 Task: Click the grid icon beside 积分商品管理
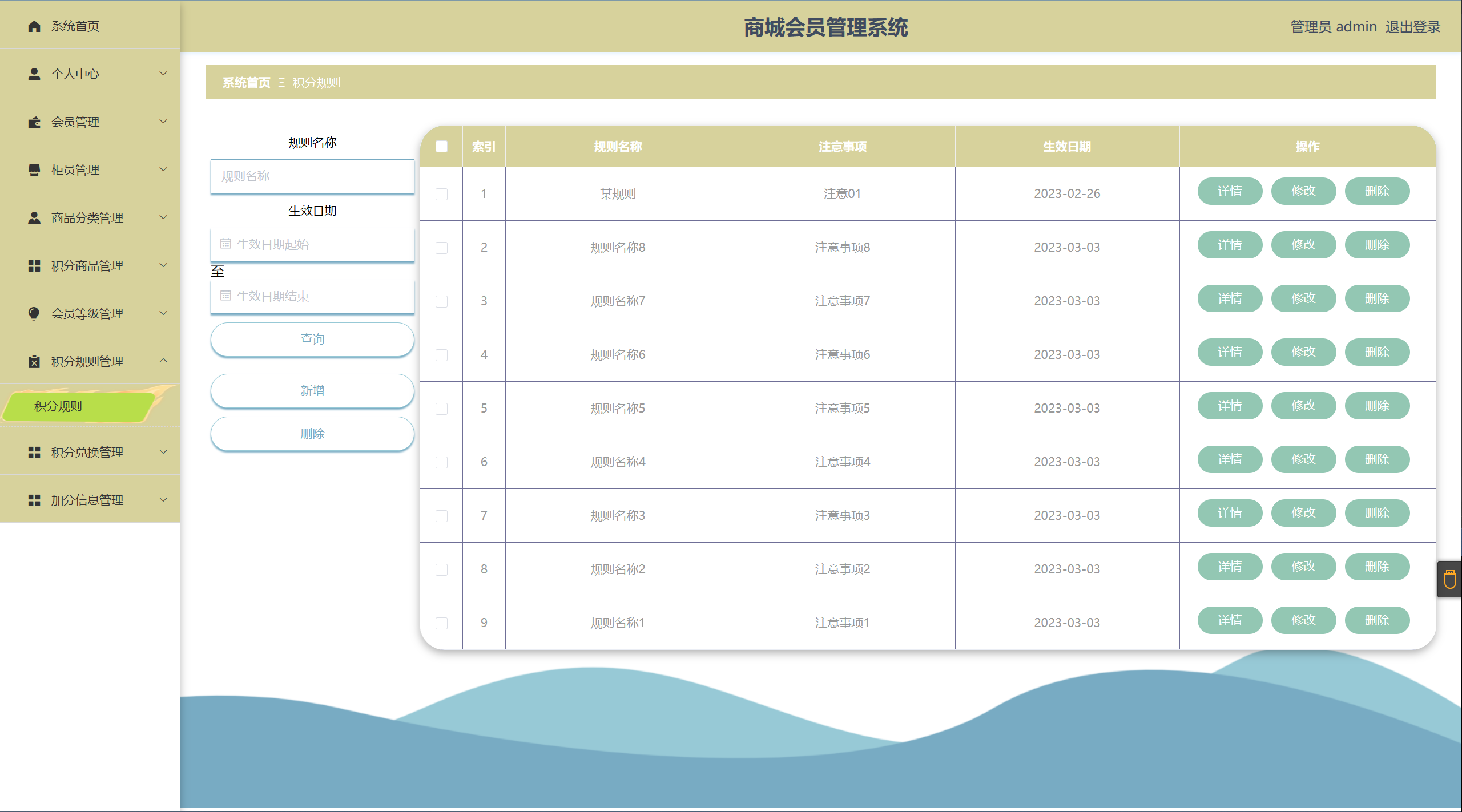pos(34,266)
